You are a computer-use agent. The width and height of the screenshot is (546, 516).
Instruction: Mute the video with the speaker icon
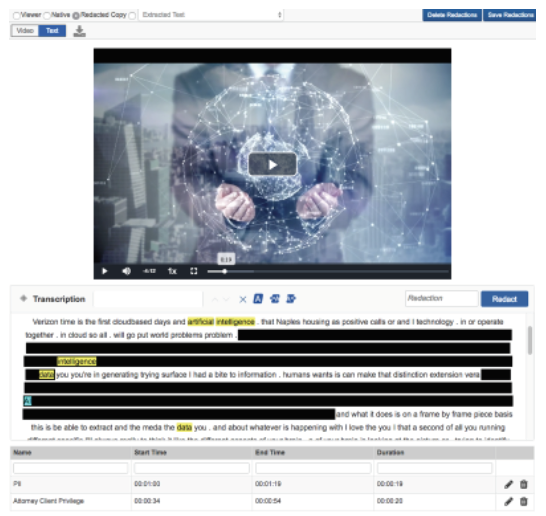[x=126, y=271]
